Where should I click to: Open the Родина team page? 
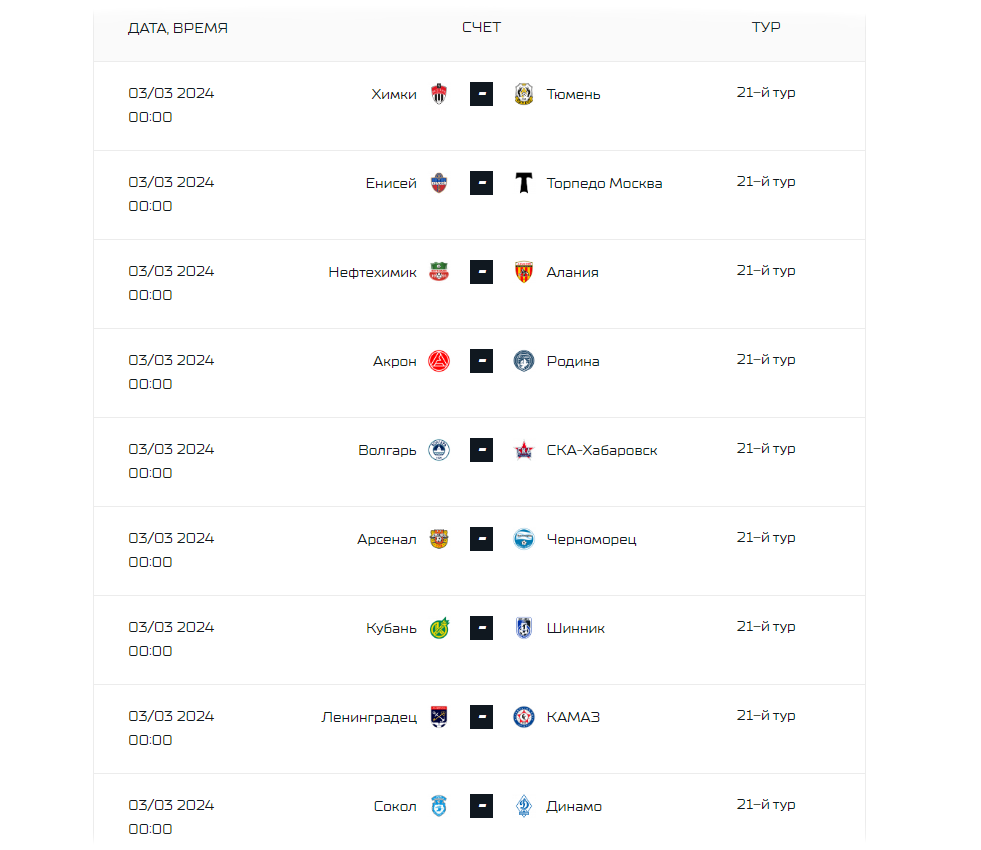573,361
